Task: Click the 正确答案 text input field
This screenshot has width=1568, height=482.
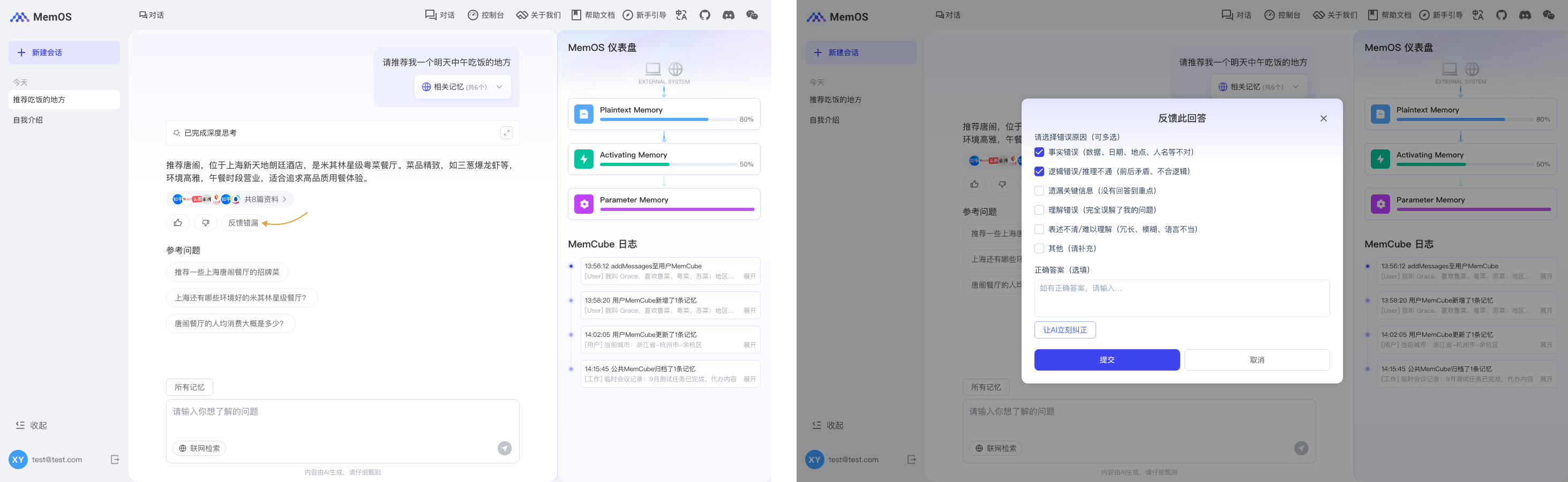Action: point(1181,298)
